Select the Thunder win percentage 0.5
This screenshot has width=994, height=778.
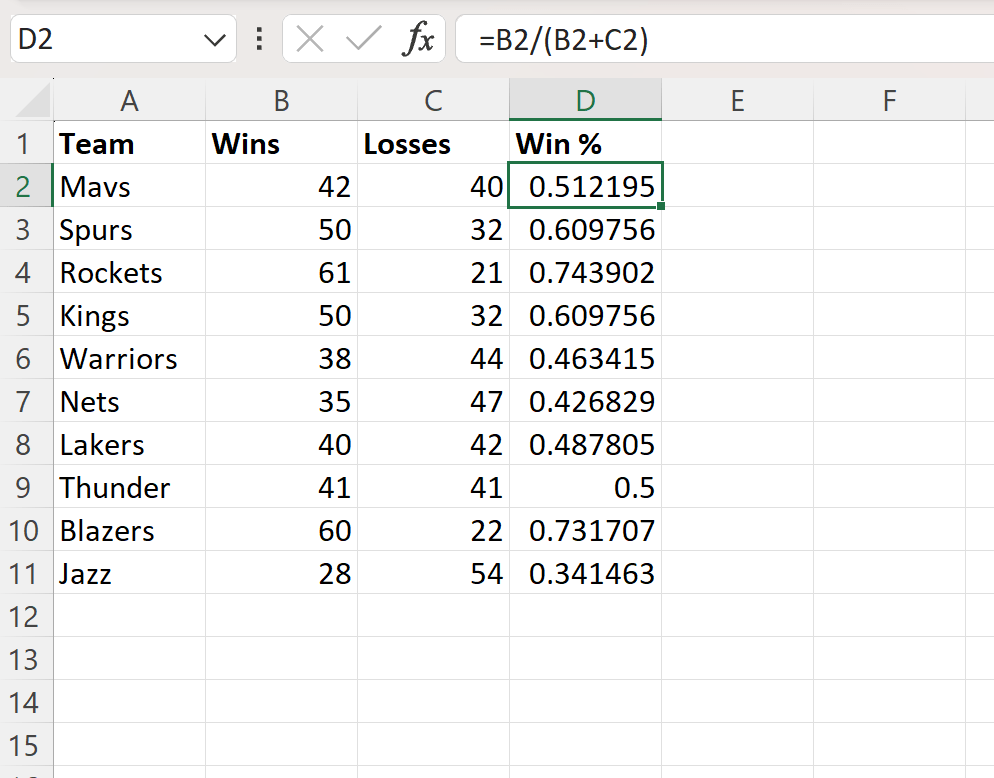pyautogui.click(x=586, y=487)
